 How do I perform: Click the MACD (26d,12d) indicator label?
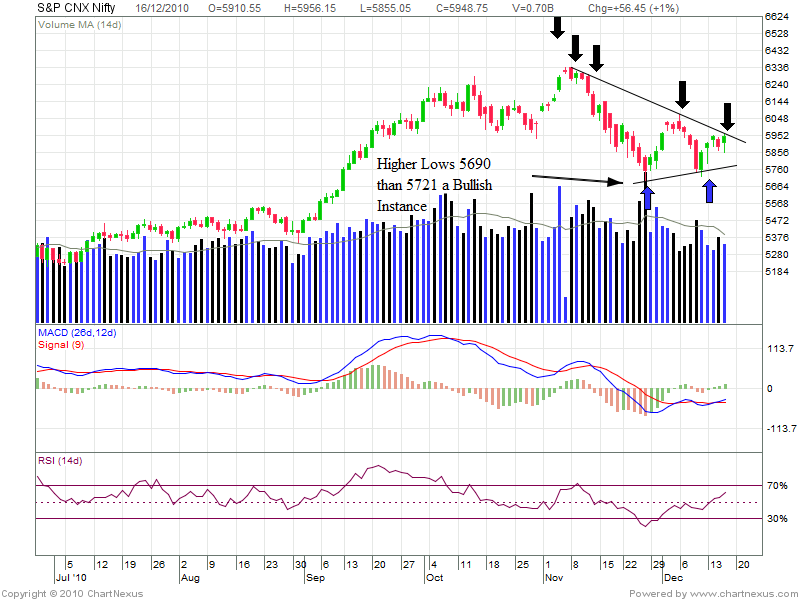click(x=78, y=333)
